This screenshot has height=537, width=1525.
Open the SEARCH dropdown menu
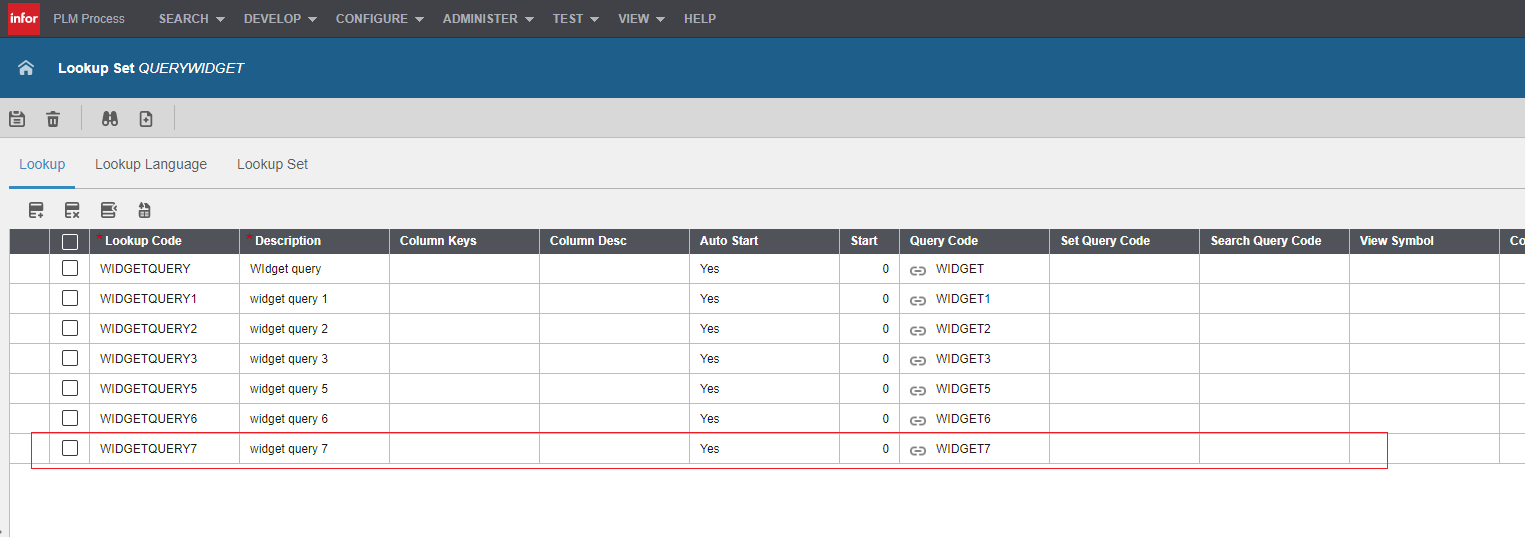point(191,19)
